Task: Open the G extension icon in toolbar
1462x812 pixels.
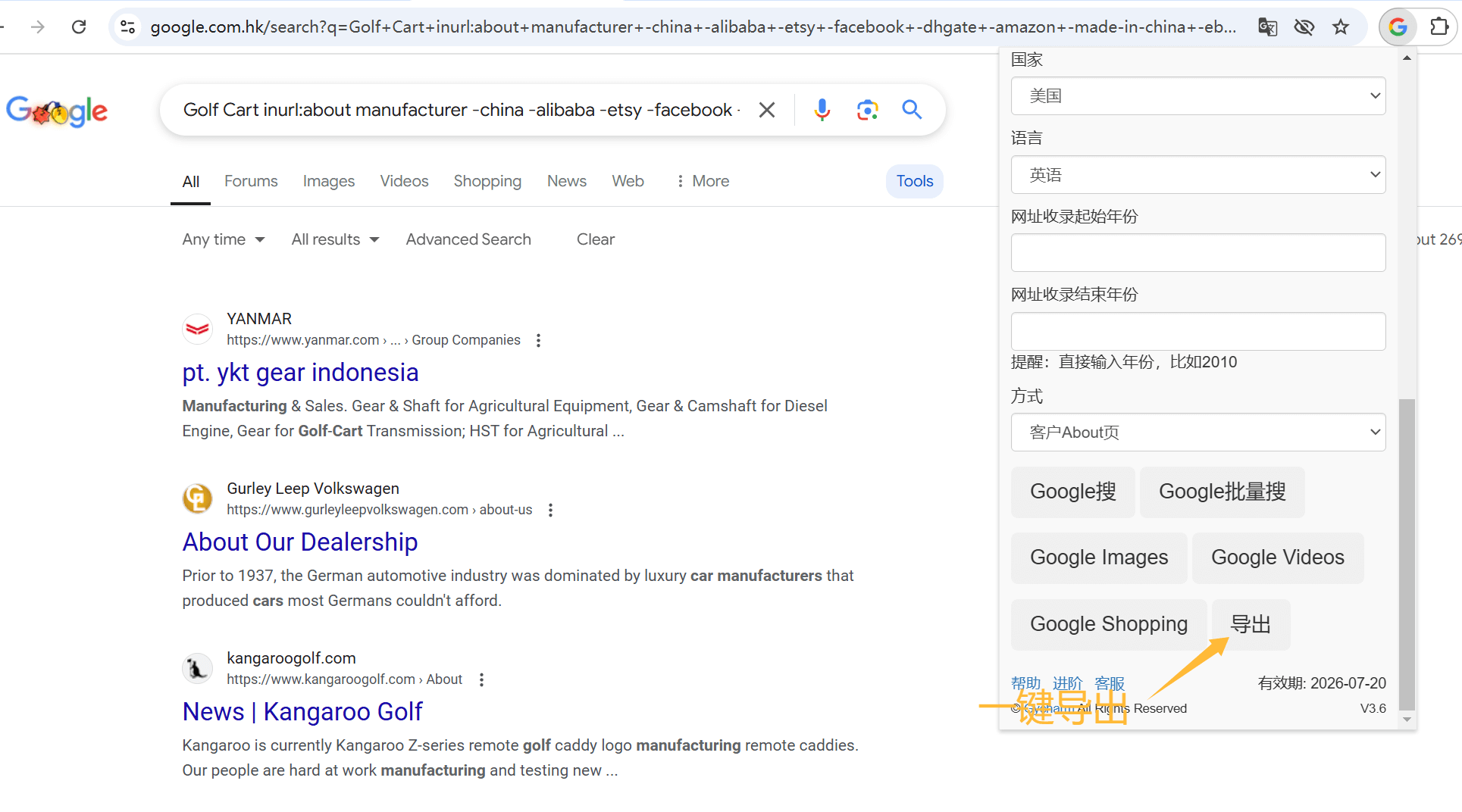Action: 1398,27
